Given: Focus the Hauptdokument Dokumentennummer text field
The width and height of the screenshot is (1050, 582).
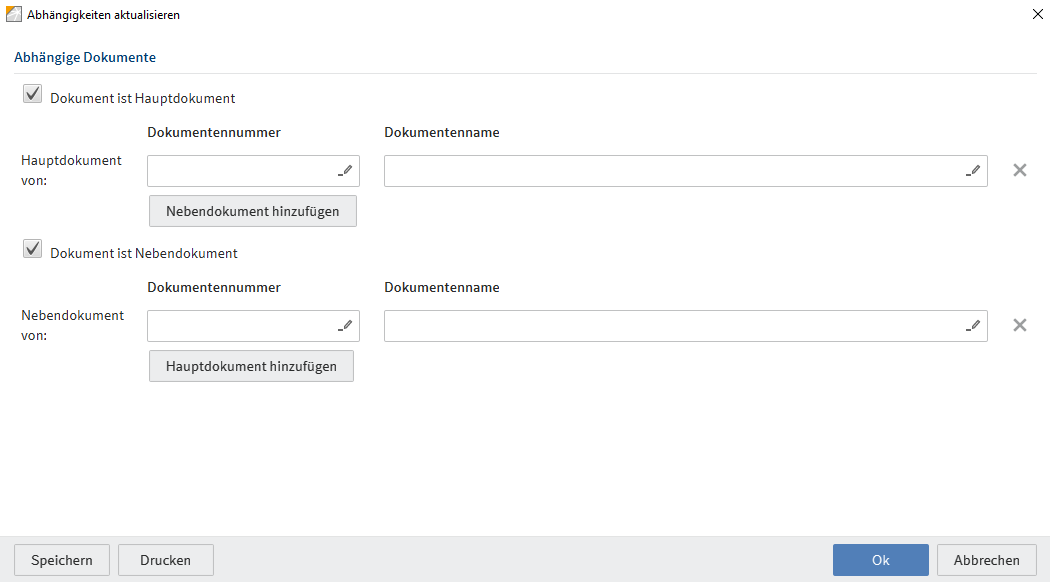Looking at the screenshot, I should (240, 171).
